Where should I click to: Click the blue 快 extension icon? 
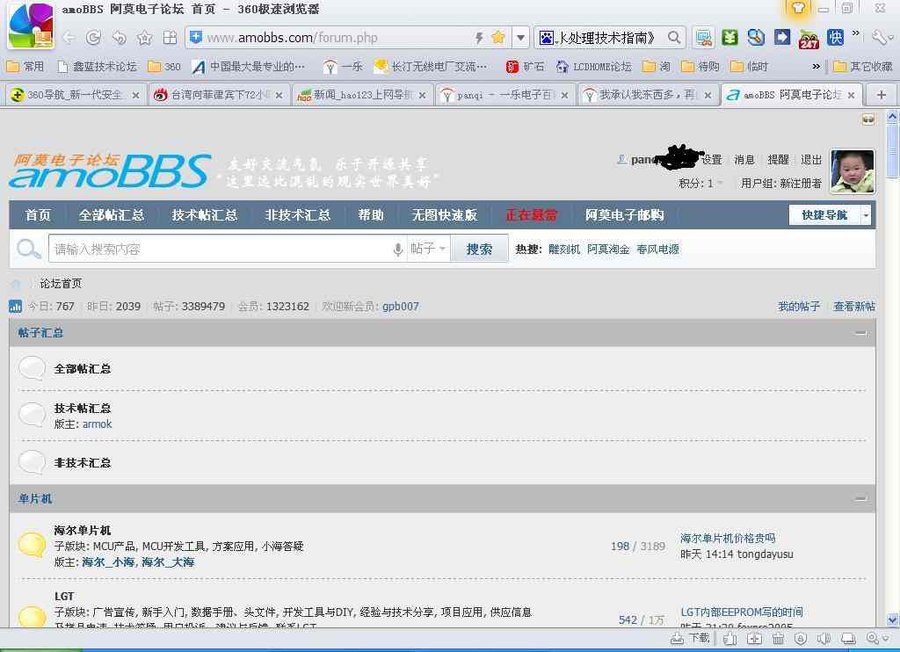tap(835, 38)
